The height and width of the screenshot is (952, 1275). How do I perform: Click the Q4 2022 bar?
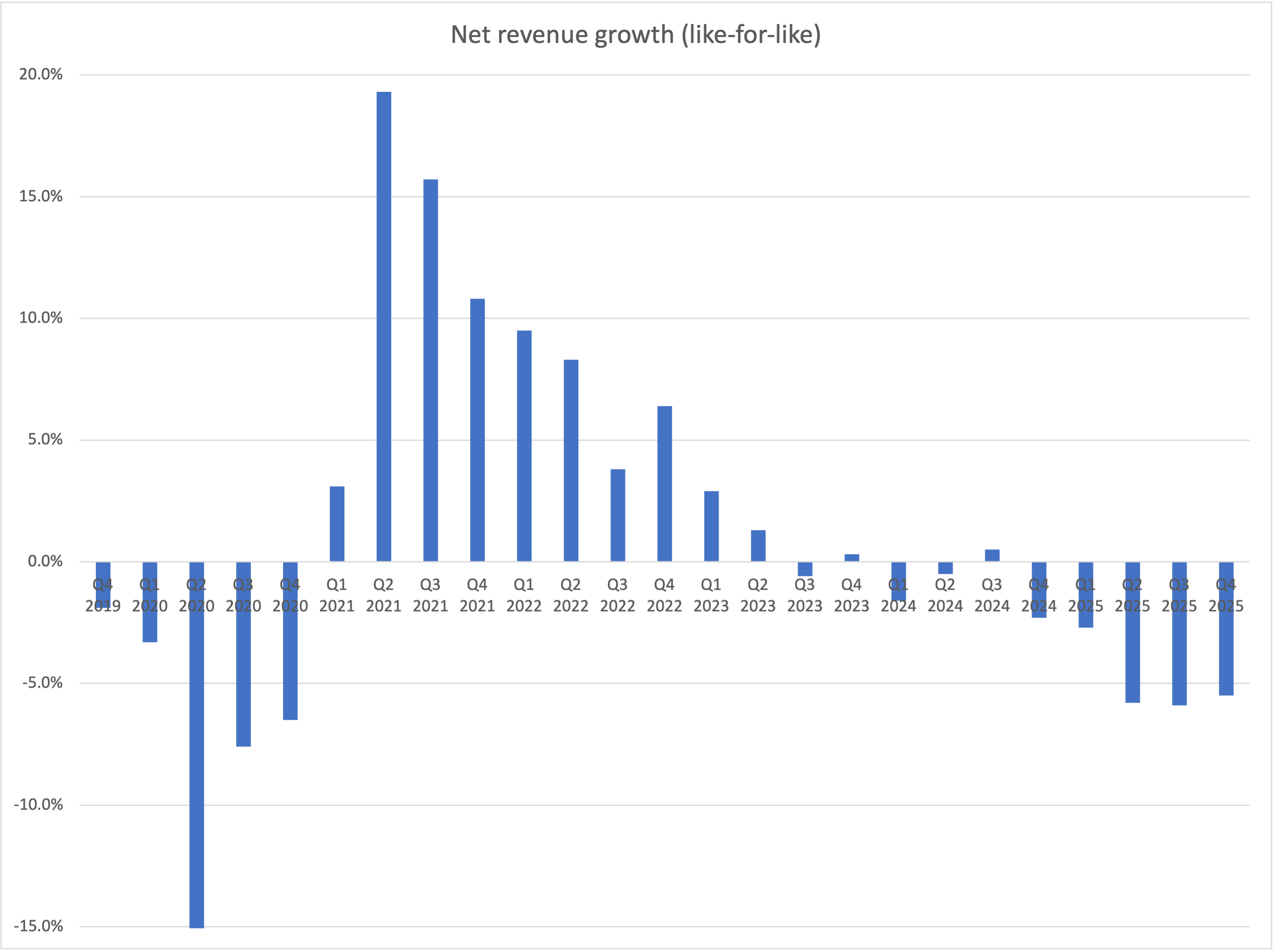(664, 483)
